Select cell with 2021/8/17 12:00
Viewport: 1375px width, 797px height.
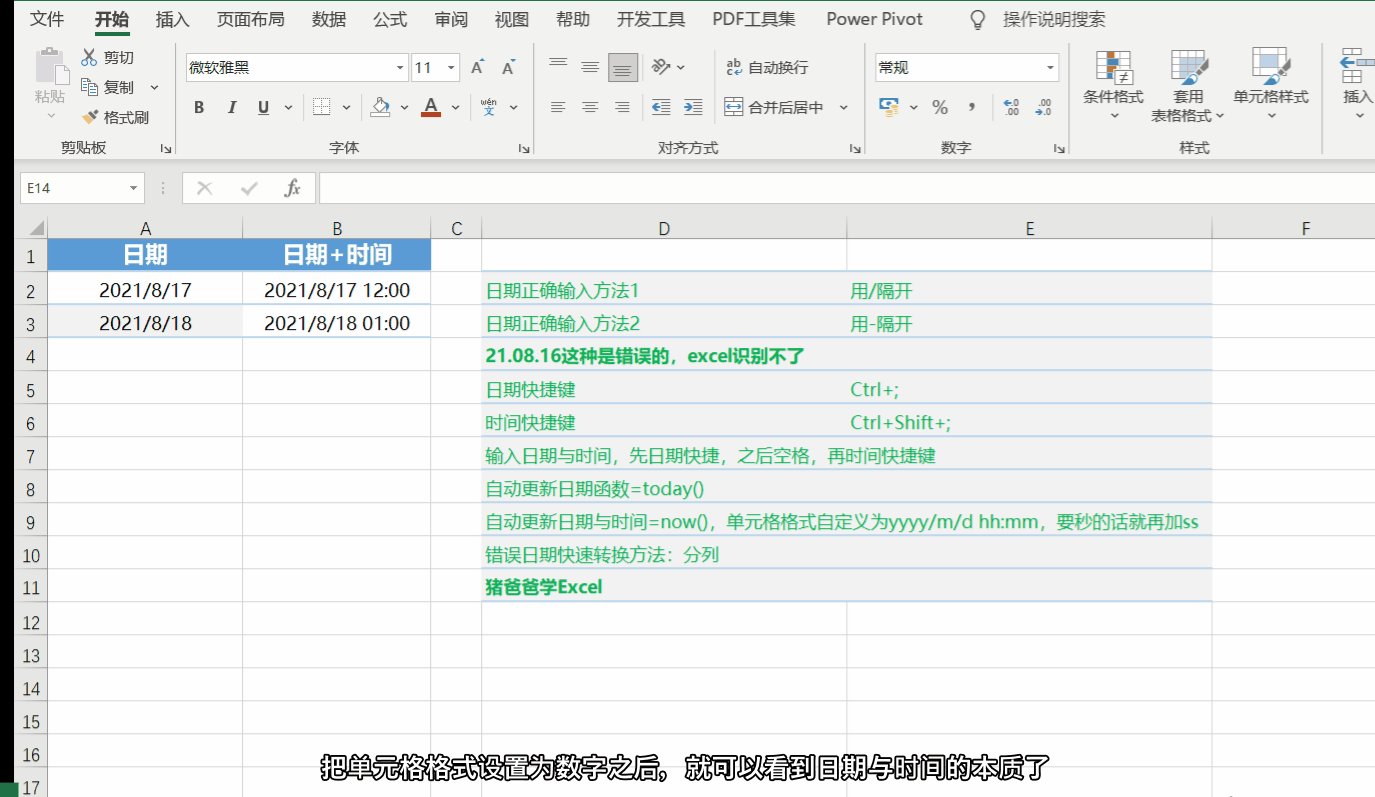(337, 290)
